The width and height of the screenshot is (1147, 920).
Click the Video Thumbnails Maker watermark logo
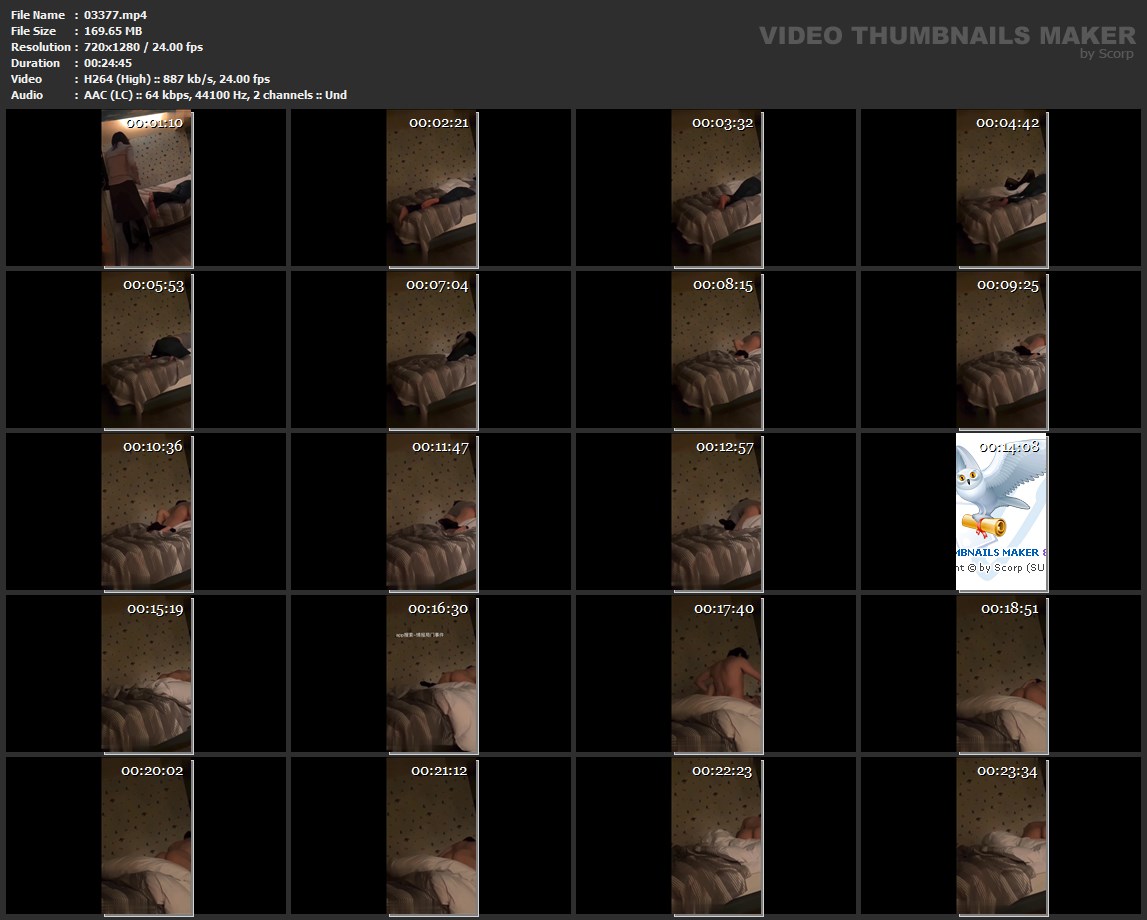pyautogui.click(x=946, y=36)
